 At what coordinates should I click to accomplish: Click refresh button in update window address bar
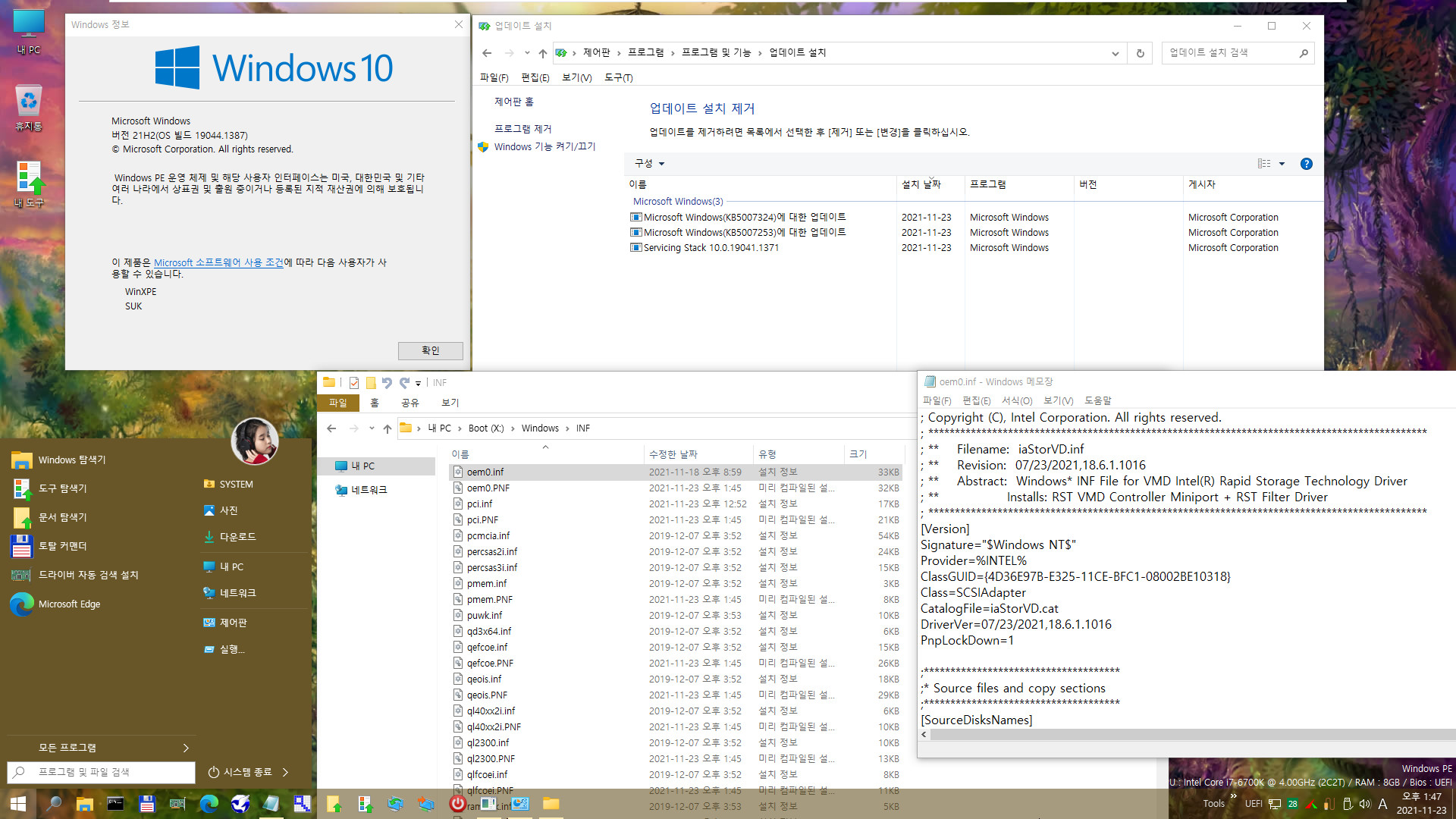coord(1140,53)
